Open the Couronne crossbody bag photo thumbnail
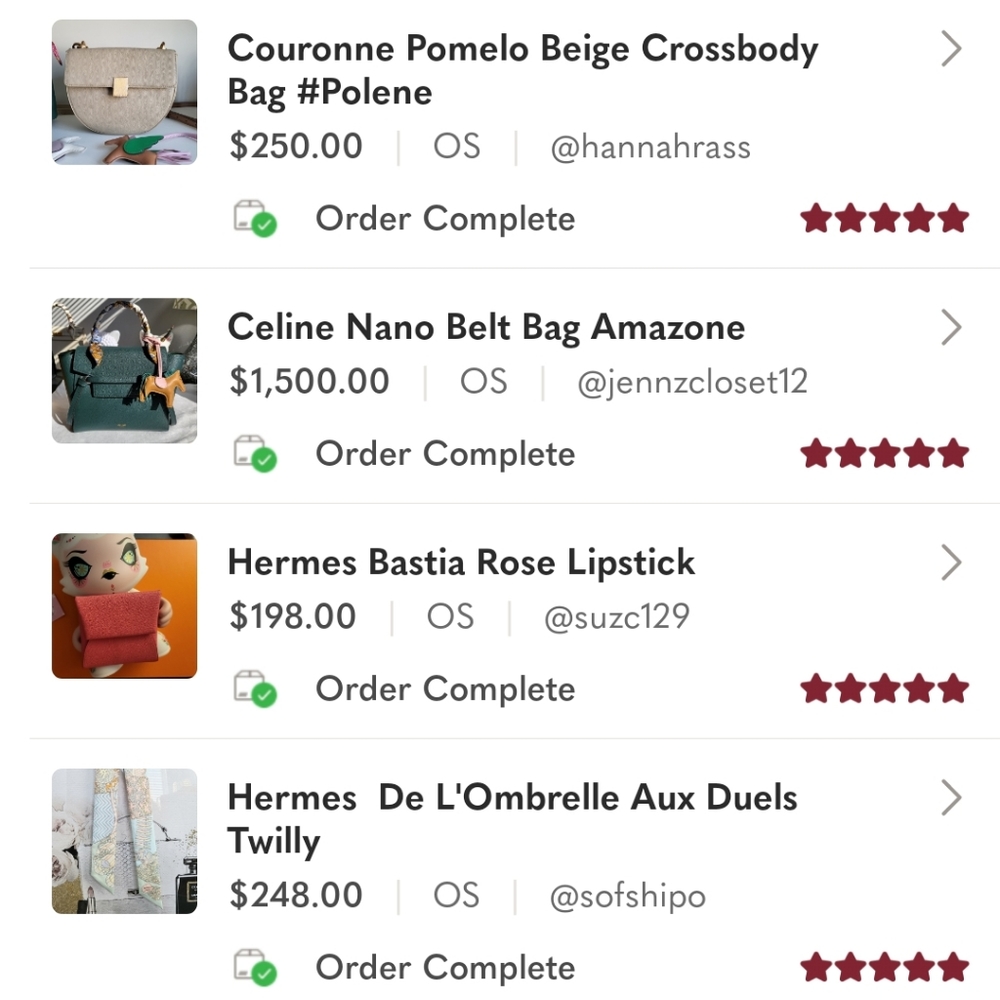The image size is (1000, 1000). [x=124, y=92]
